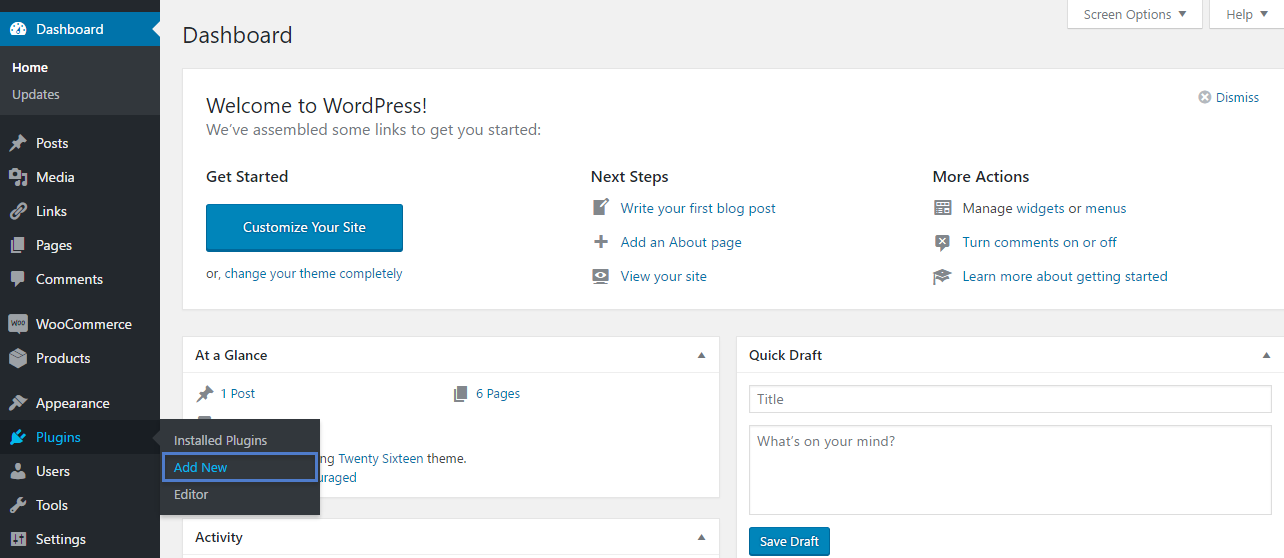Focus the What's on your mind text area
The height and width of the screenshot is (558, 1284).
click(x=1010, y=469)
